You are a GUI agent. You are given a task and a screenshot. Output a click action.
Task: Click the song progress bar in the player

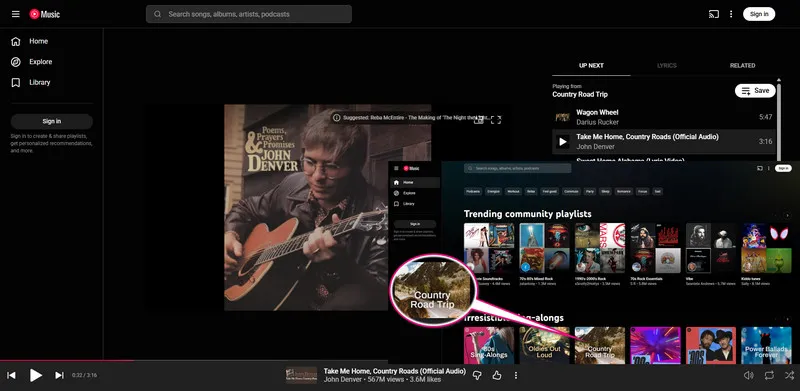point(194,361)
